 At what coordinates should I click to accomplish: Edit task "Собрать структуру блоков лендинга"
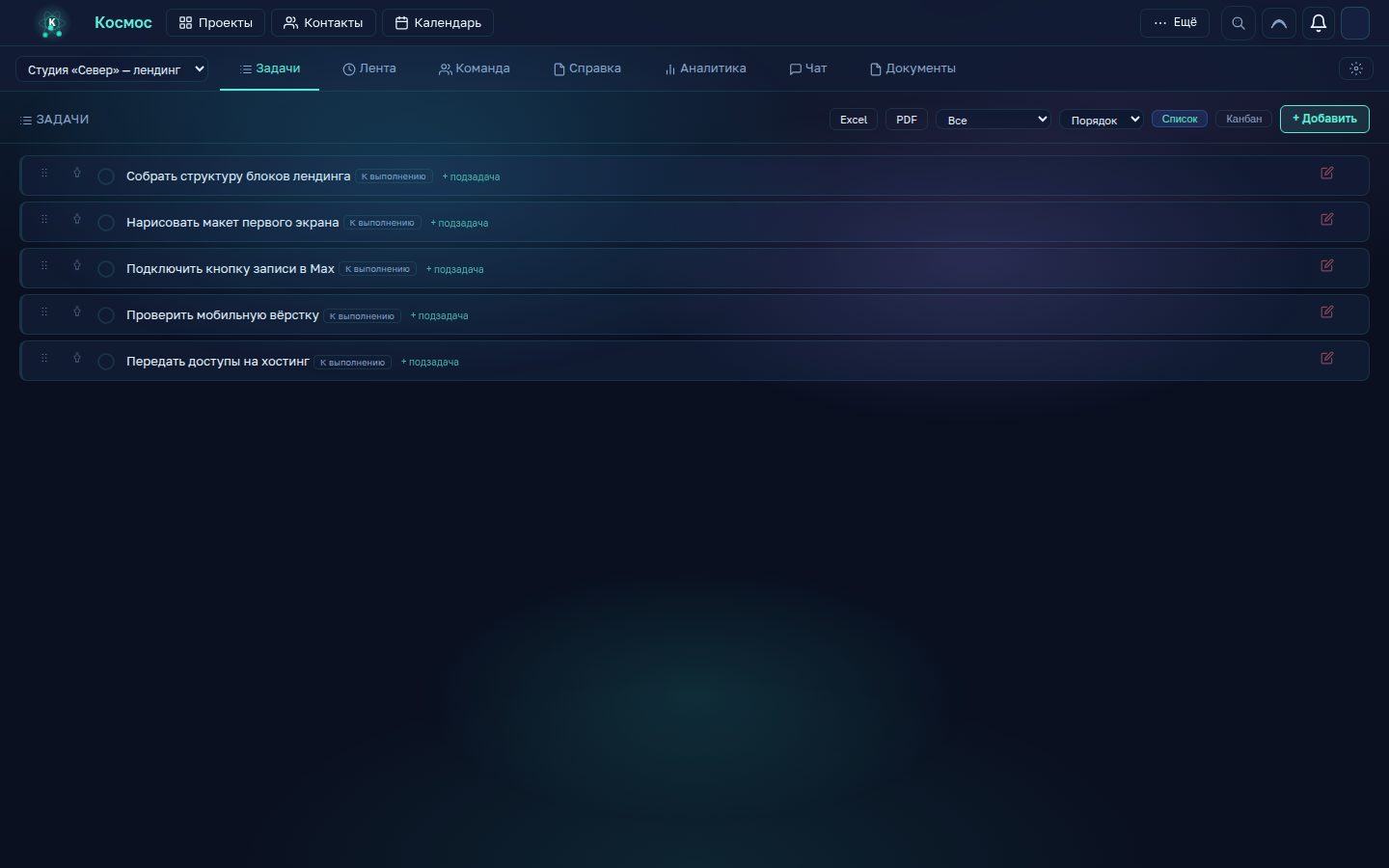click(1327, 173)
